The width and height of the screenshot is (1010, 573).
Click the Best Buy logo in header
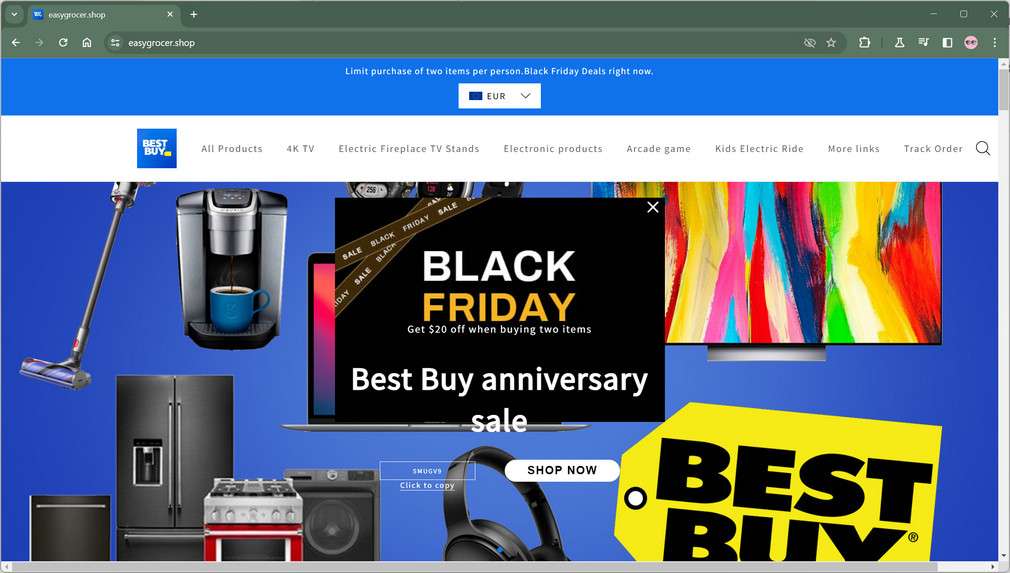coord(157,148)
